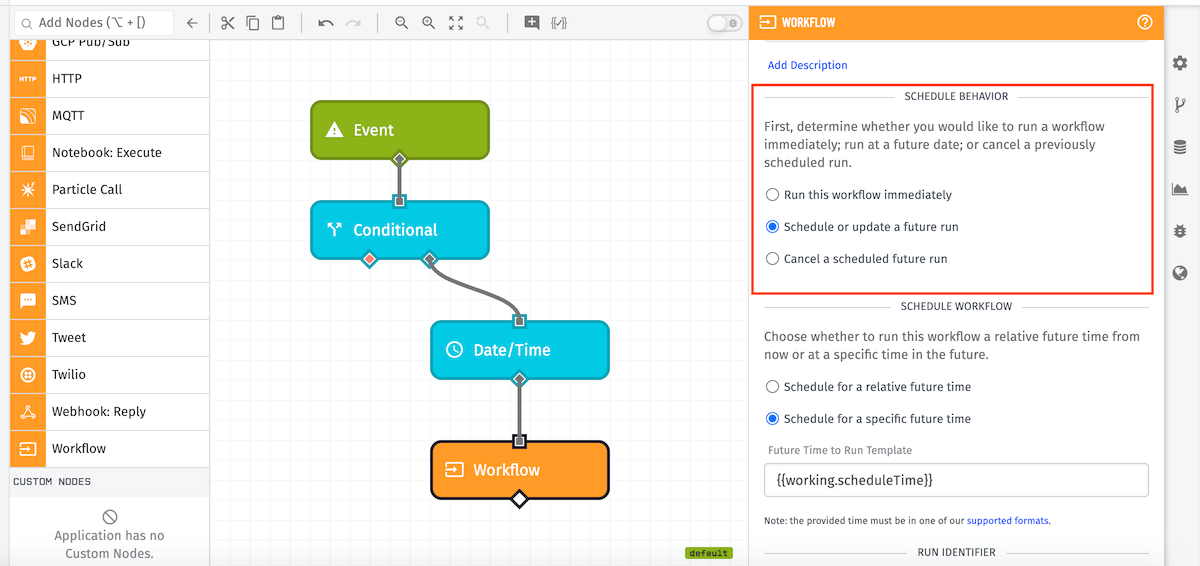Open the supported formats link
Screen dimensions: 1200x566
[1008, 521]
